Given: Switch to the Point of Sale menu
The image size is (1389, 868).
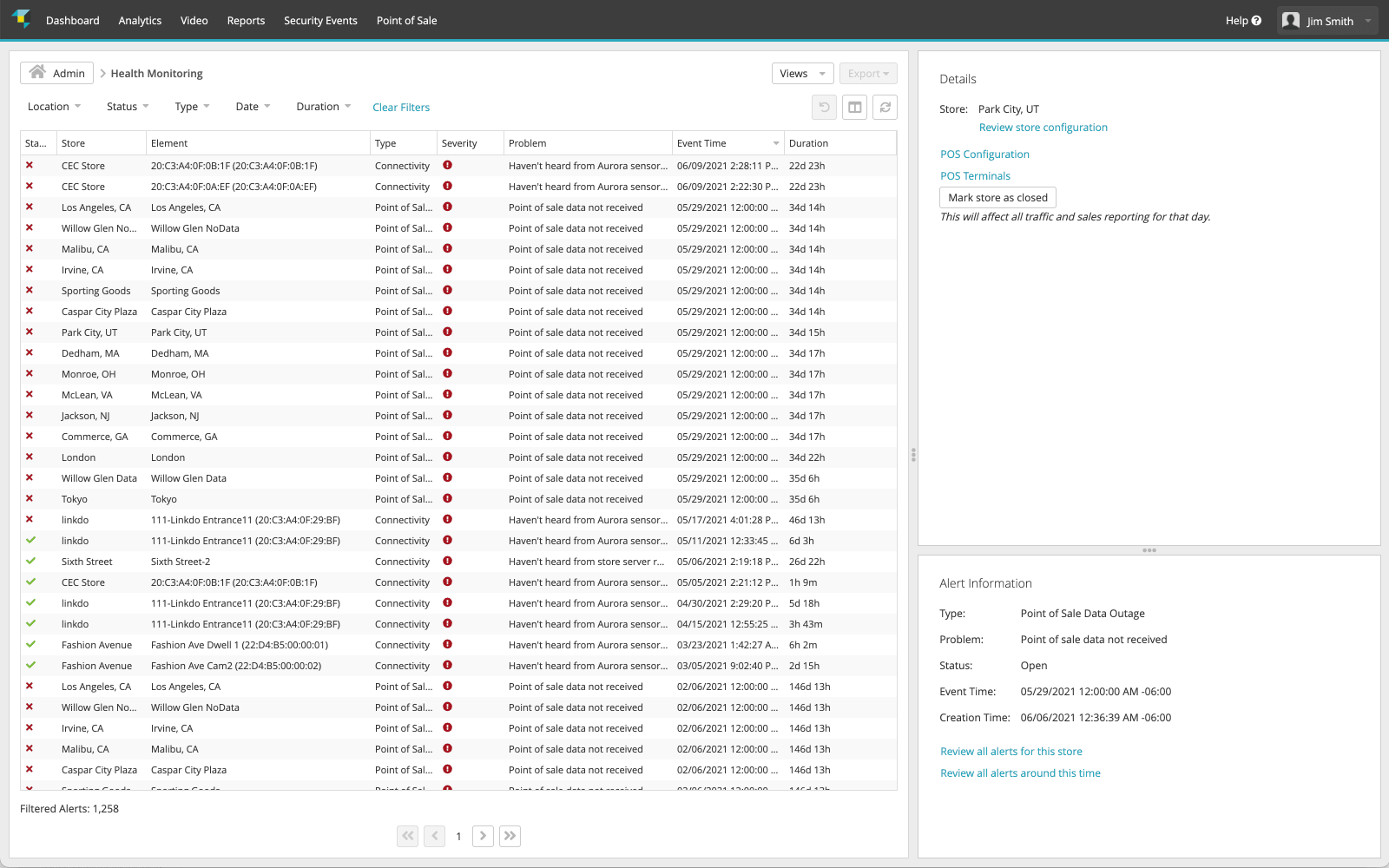Looking at the screenshot, I should (x=406, y=21).
